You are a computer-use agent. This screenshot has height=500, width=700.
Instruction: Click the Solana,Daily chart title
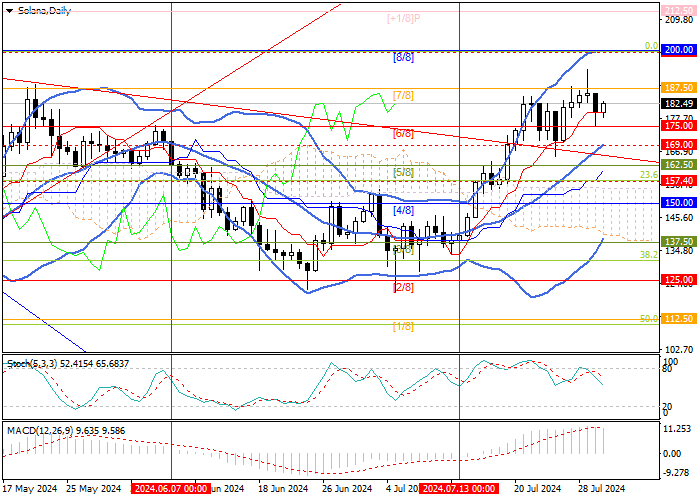(x=44, y=11)
